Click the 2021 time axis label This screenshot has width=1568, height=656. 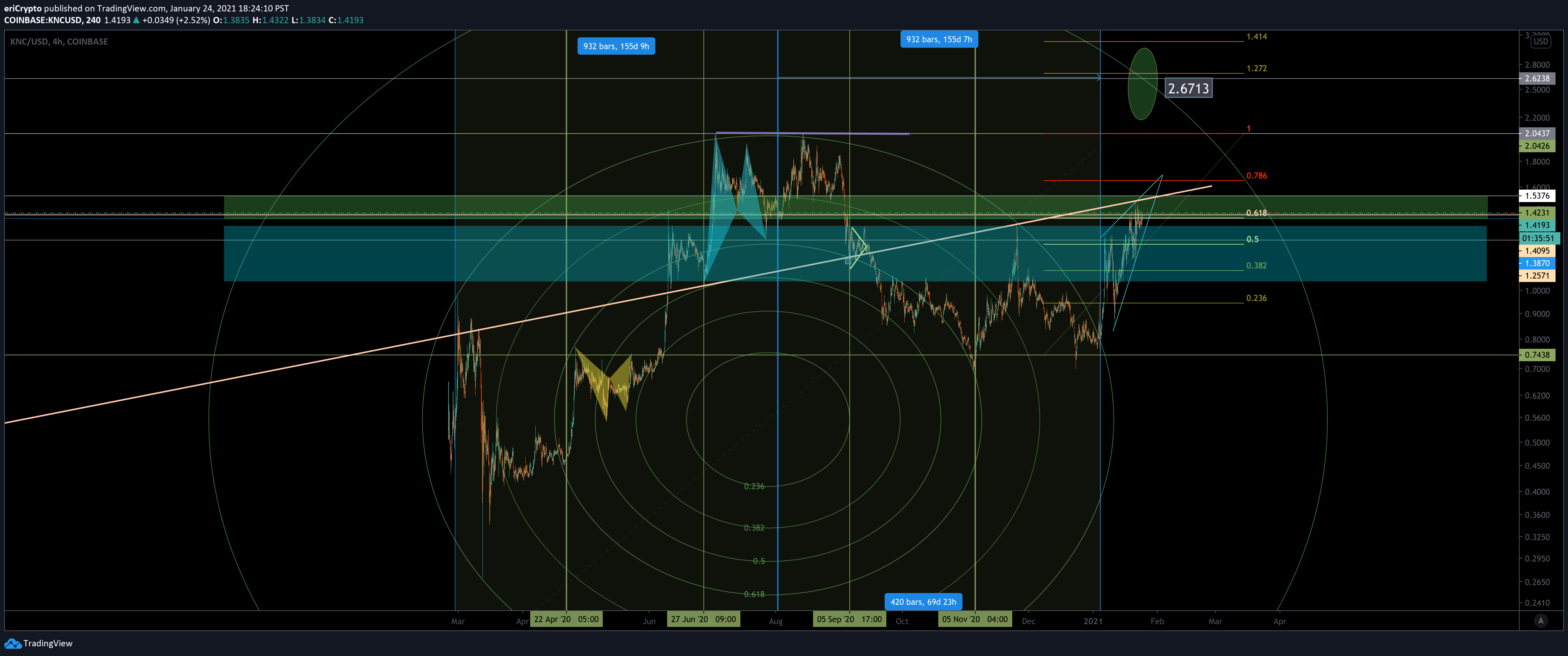(1092, 621)
